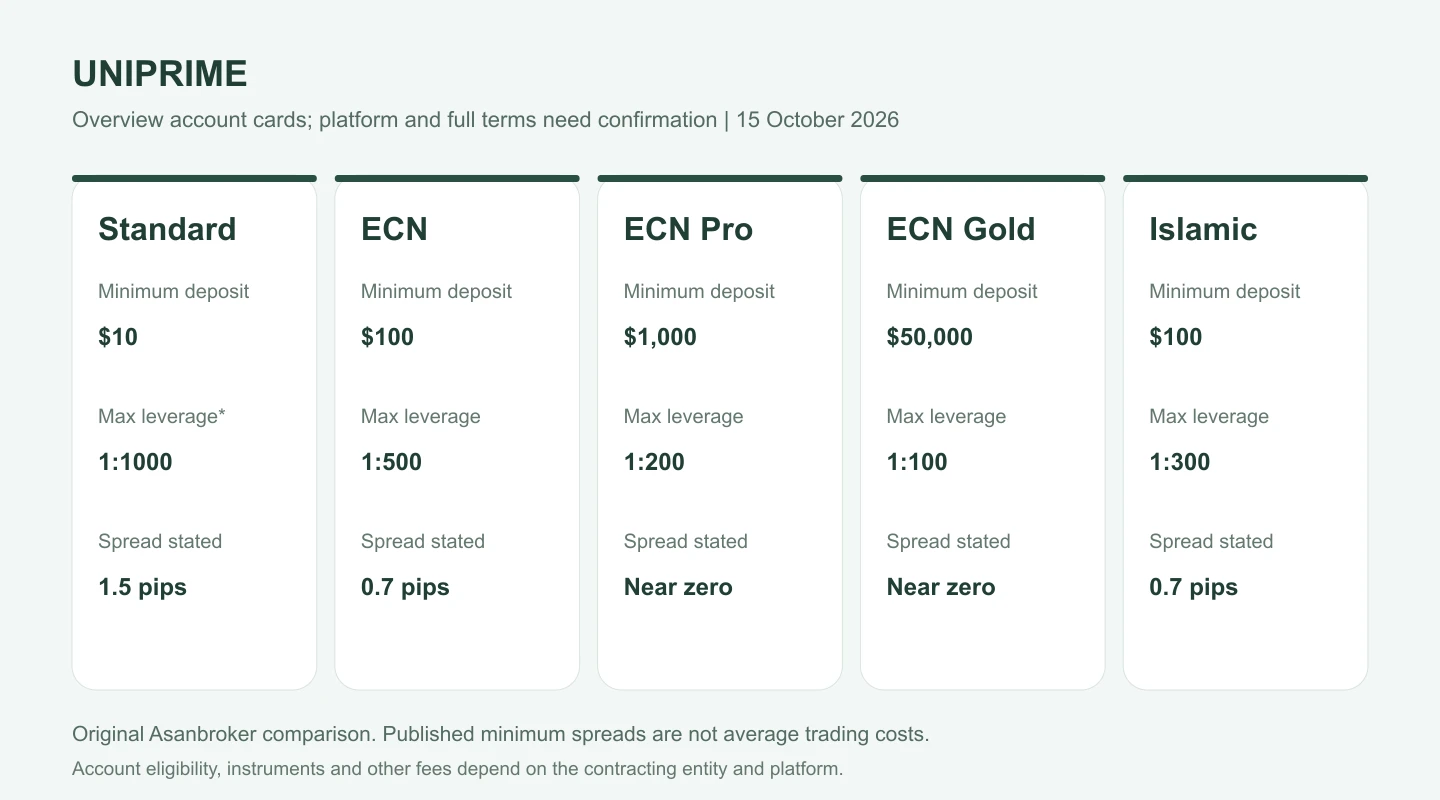Click the Max leverage* label with asterisk
This screenshot has width=1440, height=800.
pyautogui.click(x=162, y=417)
